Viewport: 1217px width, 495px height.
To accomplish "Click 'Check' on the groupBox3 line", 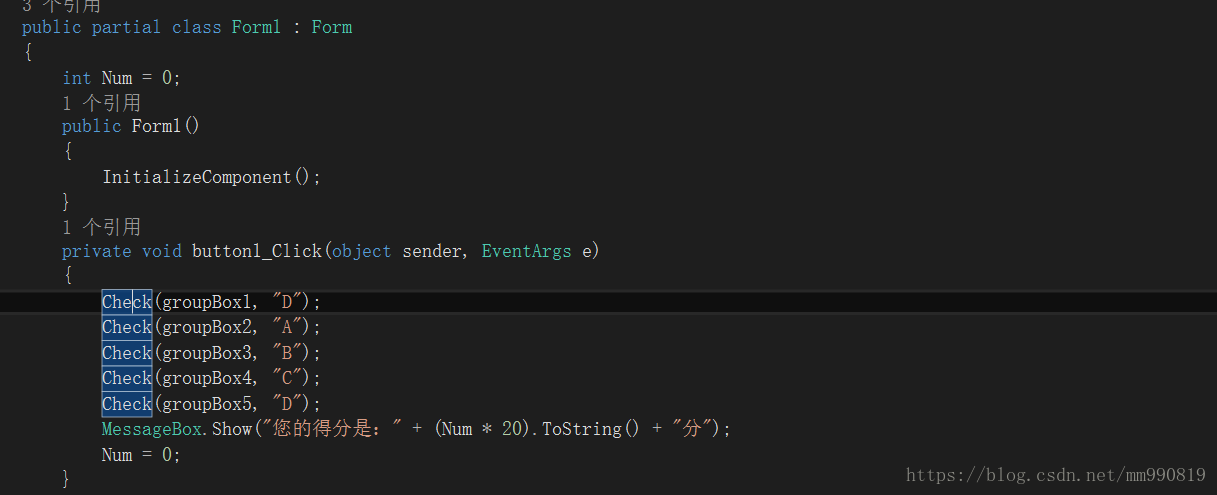I will (x=127, y=353).
